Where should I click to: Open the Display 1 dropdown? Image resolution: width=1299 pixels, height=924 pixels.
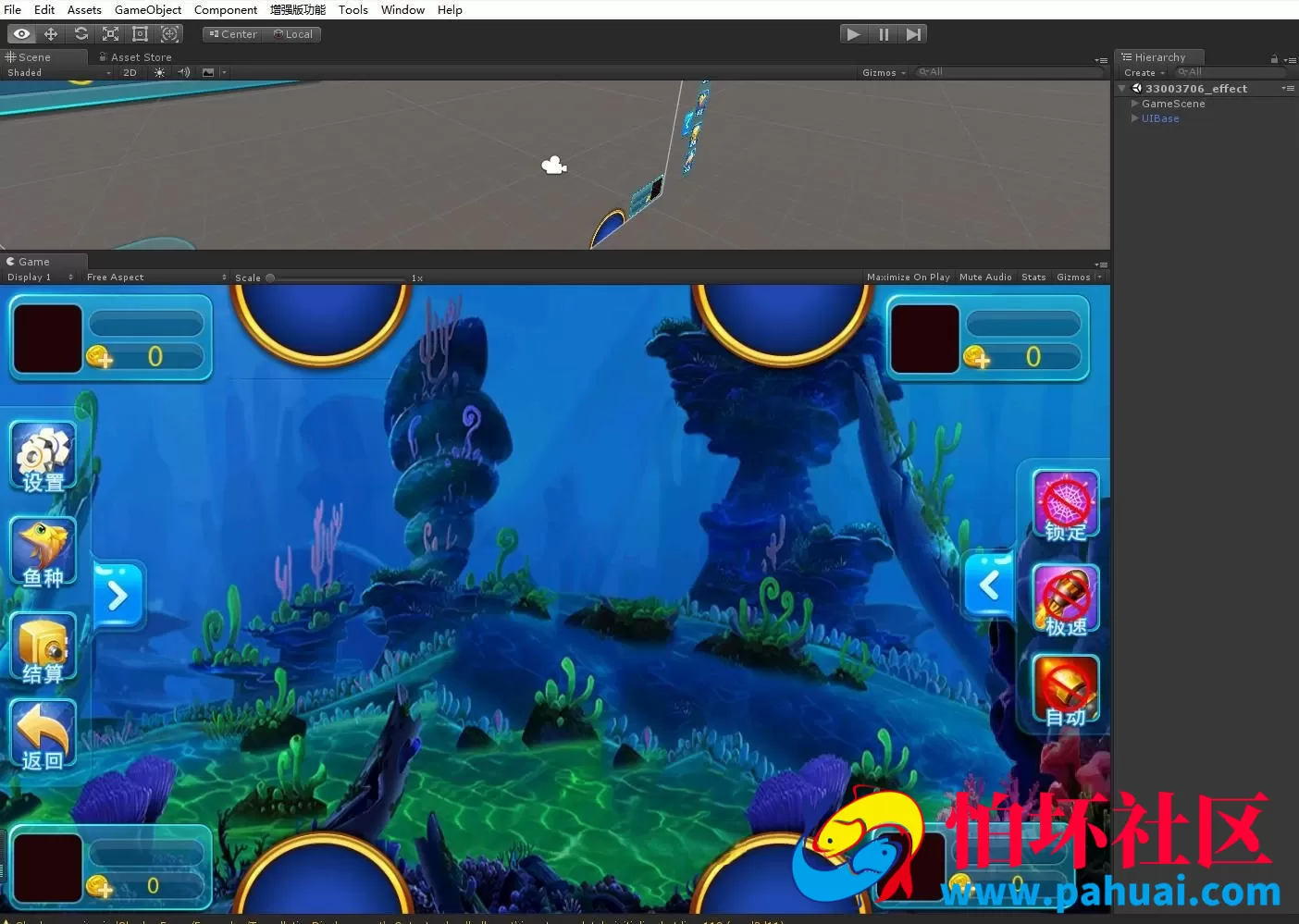tap(40, 277)
